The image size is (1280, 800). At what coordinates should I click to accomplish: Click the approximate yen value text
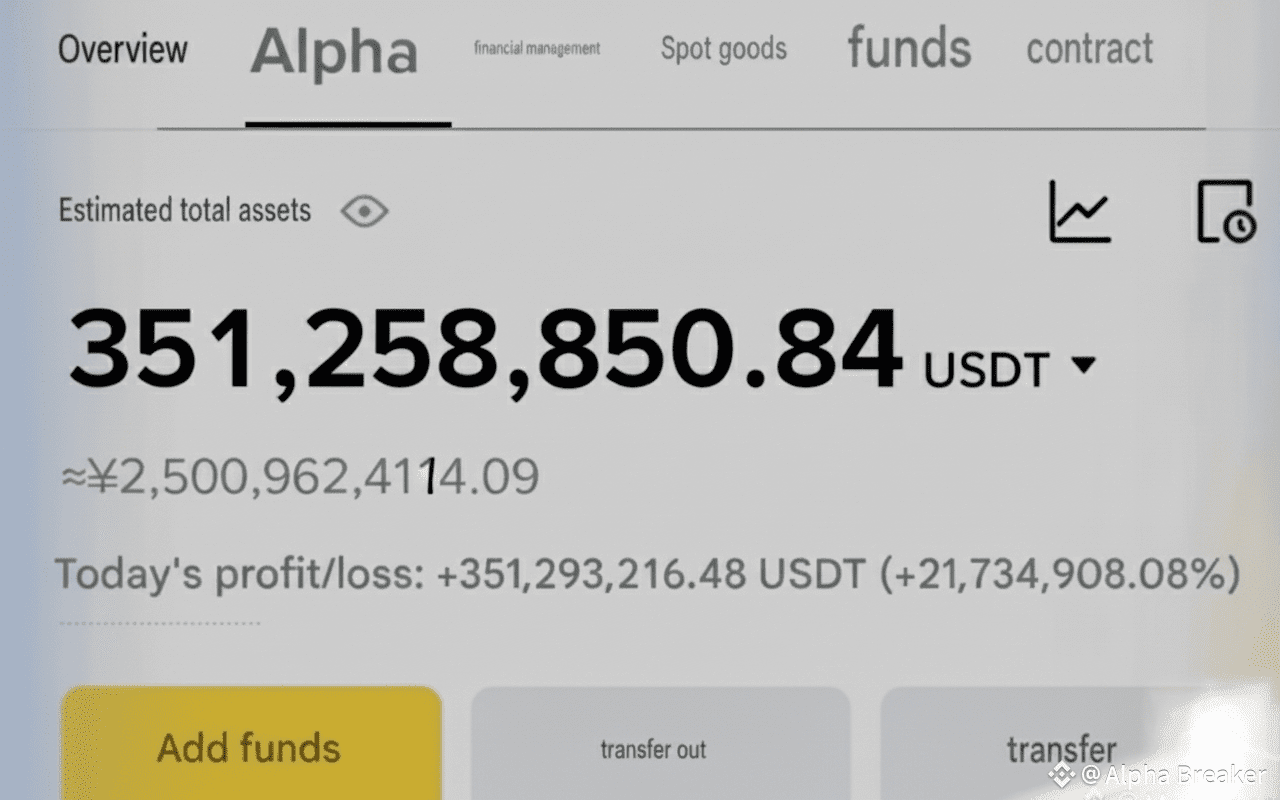(300, 477)
